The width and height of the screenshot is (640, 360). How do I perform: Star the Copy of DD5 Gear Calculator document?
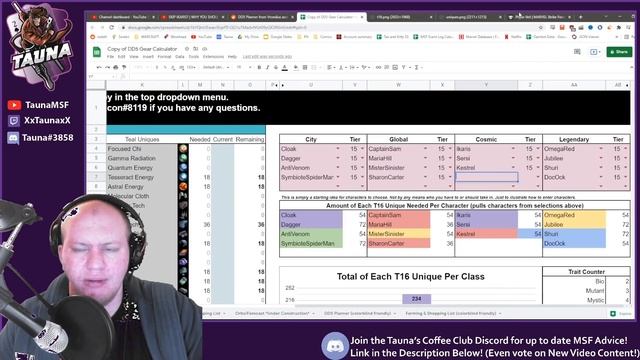(x=187, y=49)
